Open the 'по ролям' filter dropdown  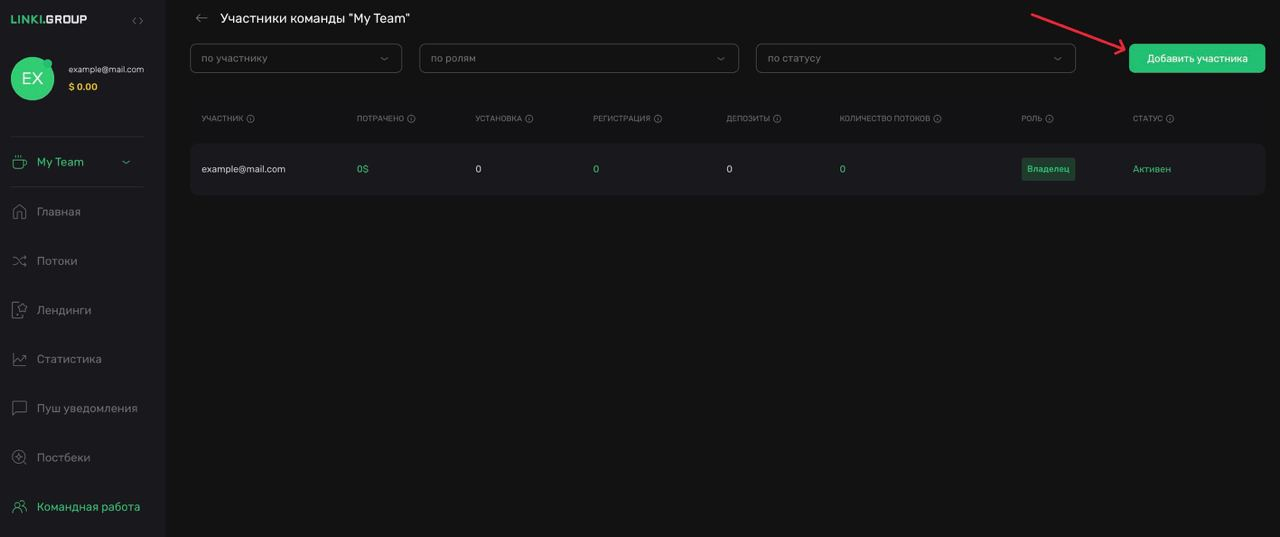pos(578,58)
